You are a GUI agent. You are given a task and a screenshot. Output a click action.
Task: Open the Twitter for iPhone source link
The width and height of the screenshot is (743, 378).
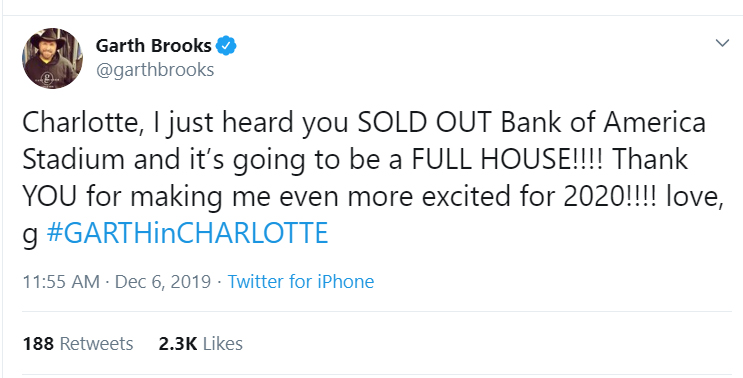[301, 281]
